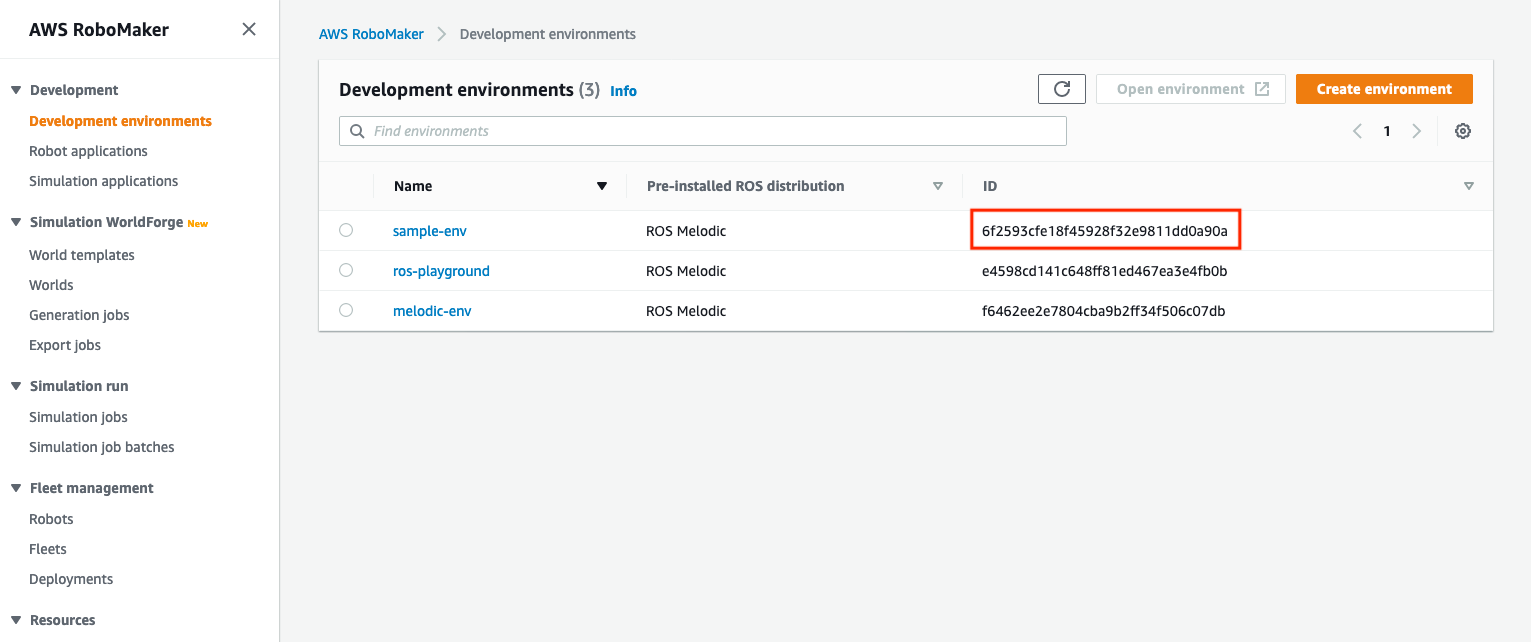The height and width of the screenshot is (642, 1531).
Task: Open World templates page
Action: point(82,255)
